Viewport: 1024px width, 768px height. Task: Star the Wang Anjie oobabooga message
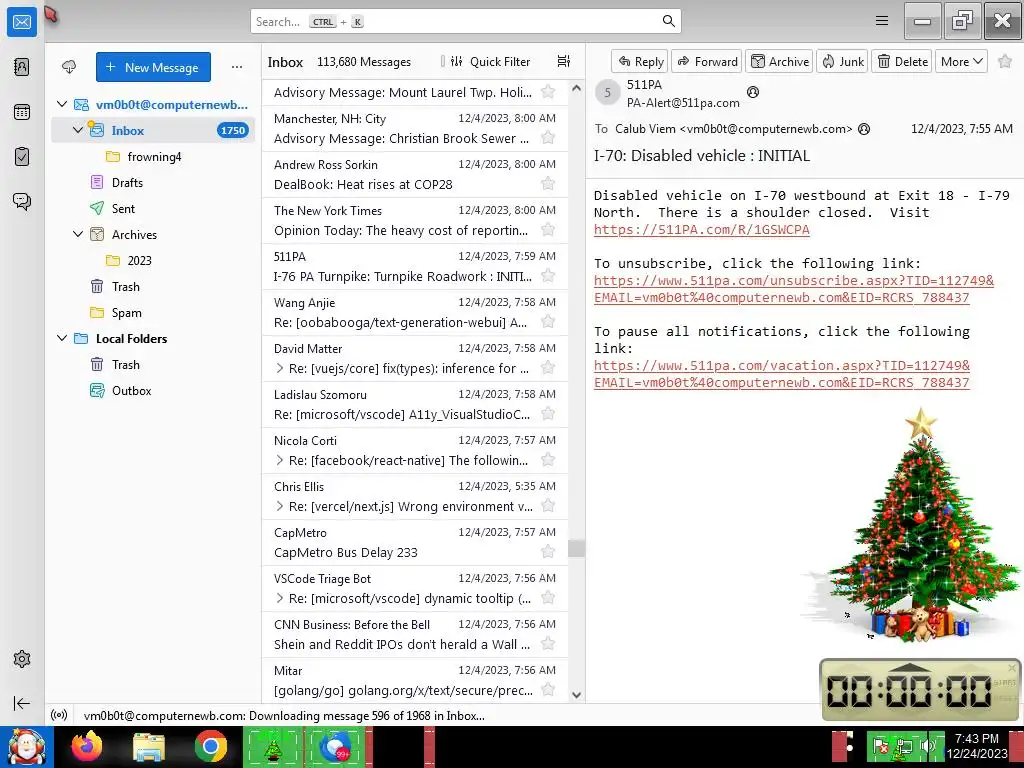(548, 322)
